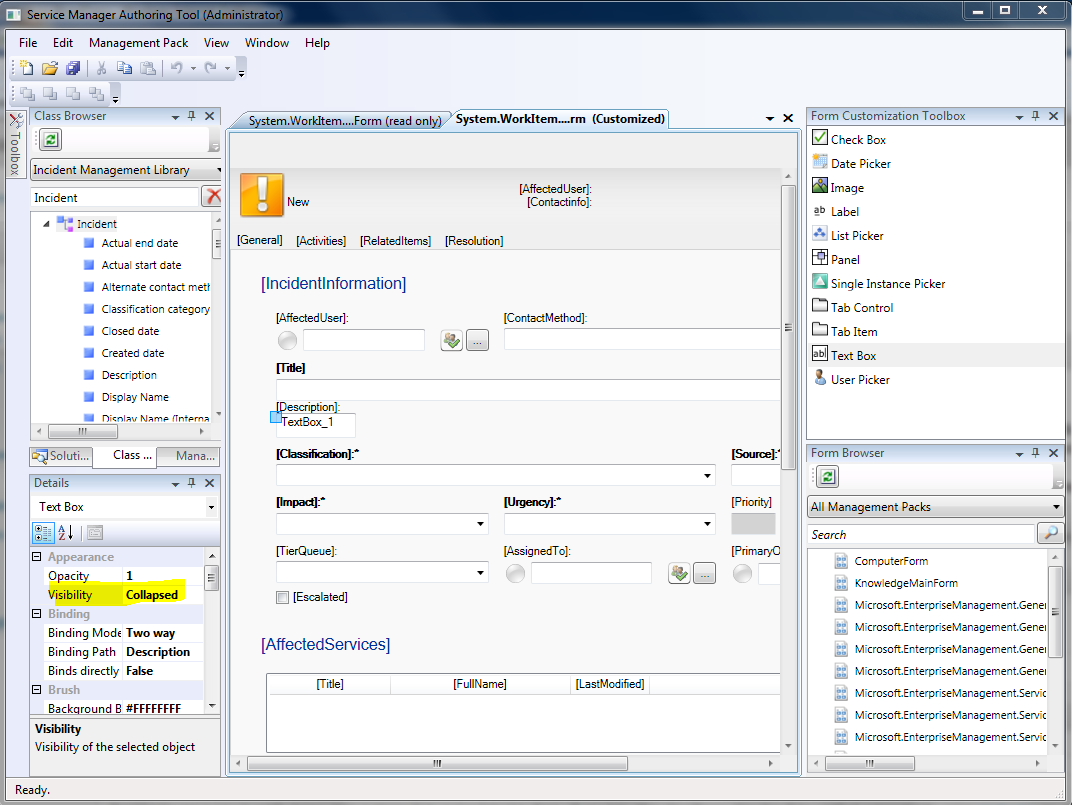Pin the Form Browser panel
Screen dimensions: 1072x805
1035,453
